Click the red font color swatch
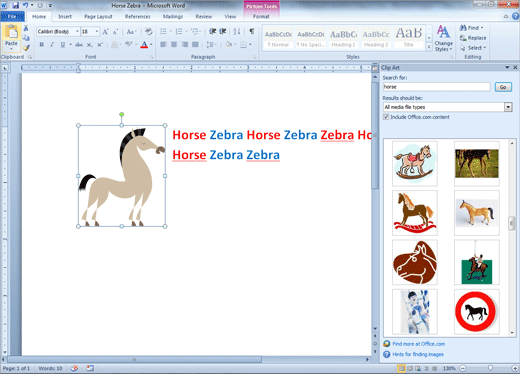The height and width of the screenshot is (374, 520). coord(144,44)
